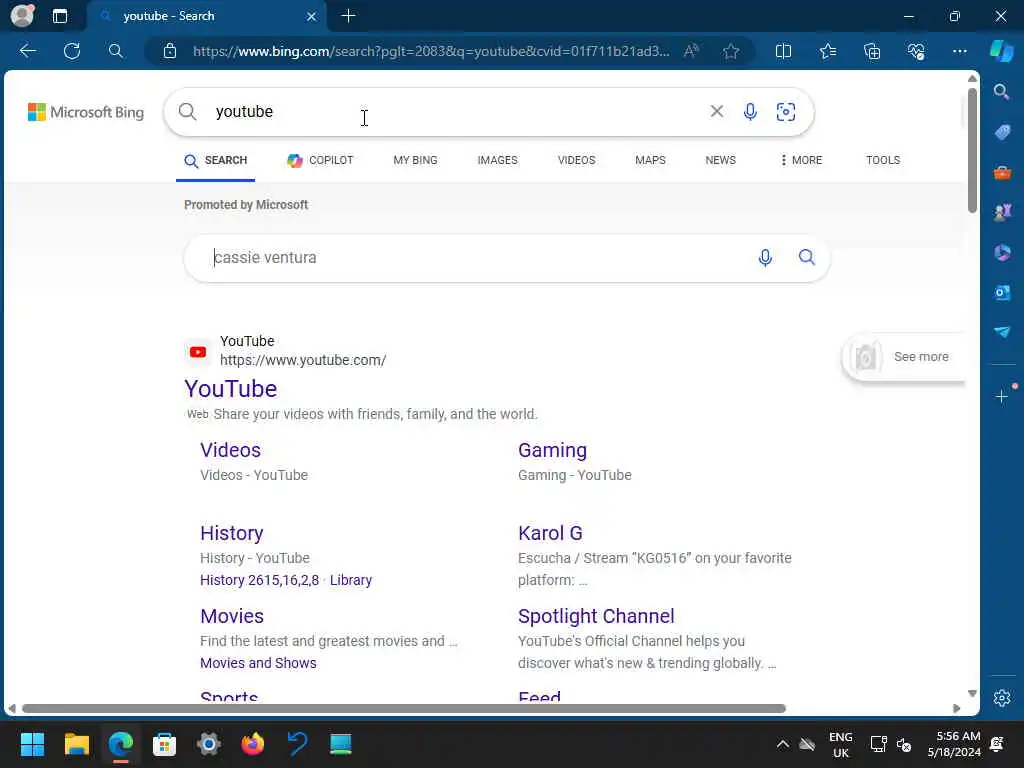Open Browser essentials heart icon
The width and height of the screenshot is (1024, 768).
click(x=916, y=51)
